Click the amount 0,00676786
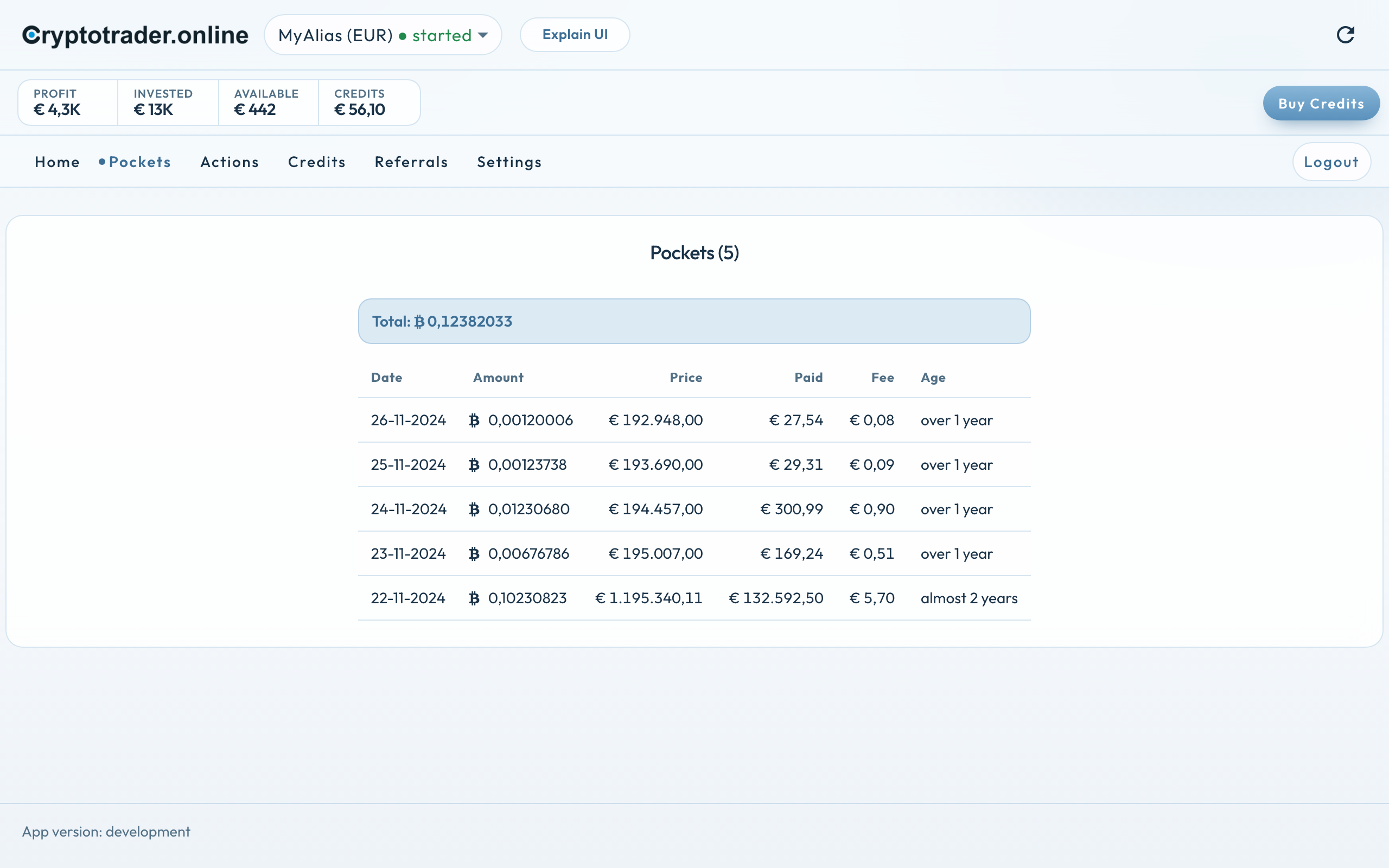The image size is (1389, 868). [528, 553]
